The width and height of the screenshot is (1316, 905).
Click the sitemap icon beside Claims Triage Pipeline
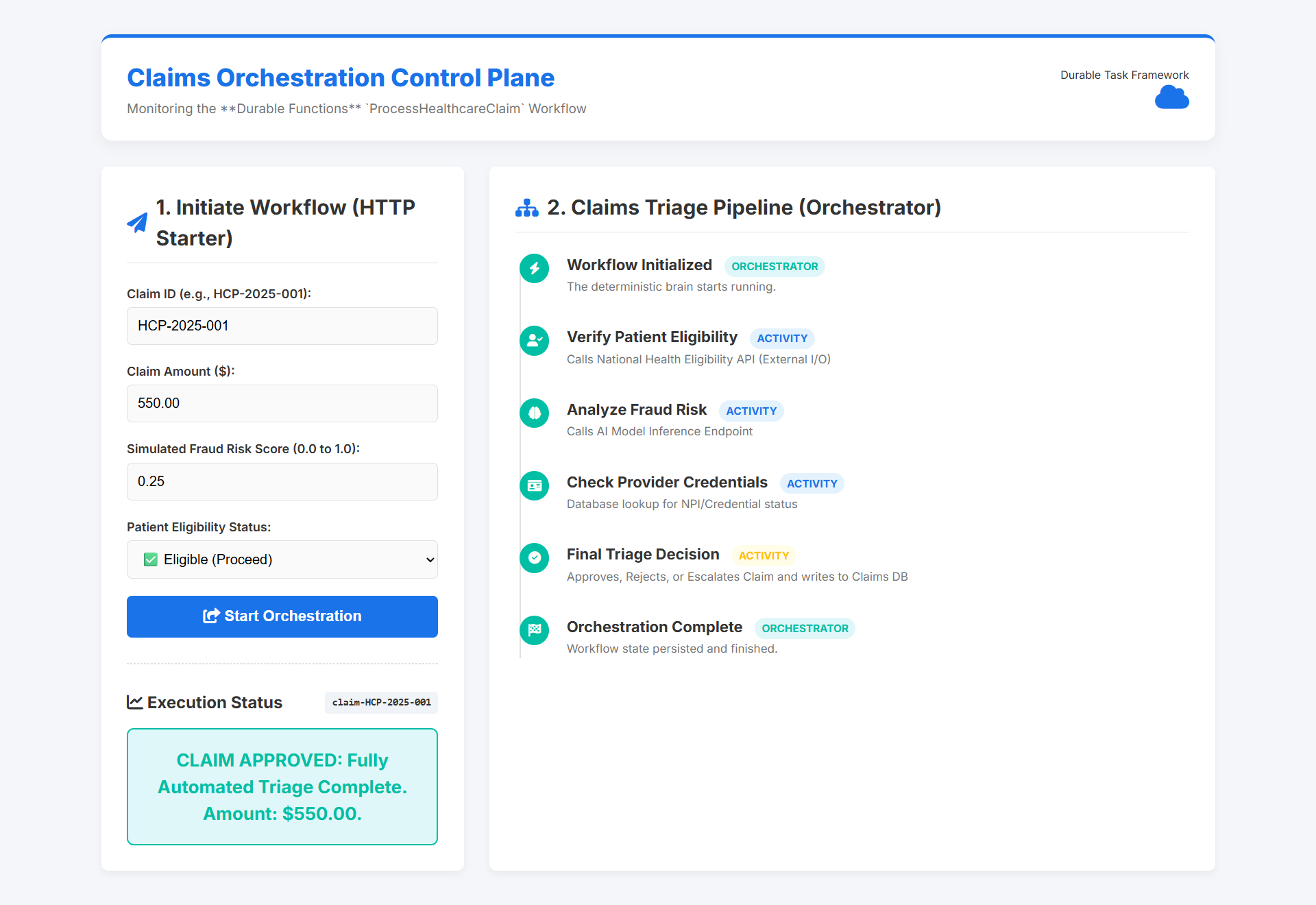click(526, 208)
